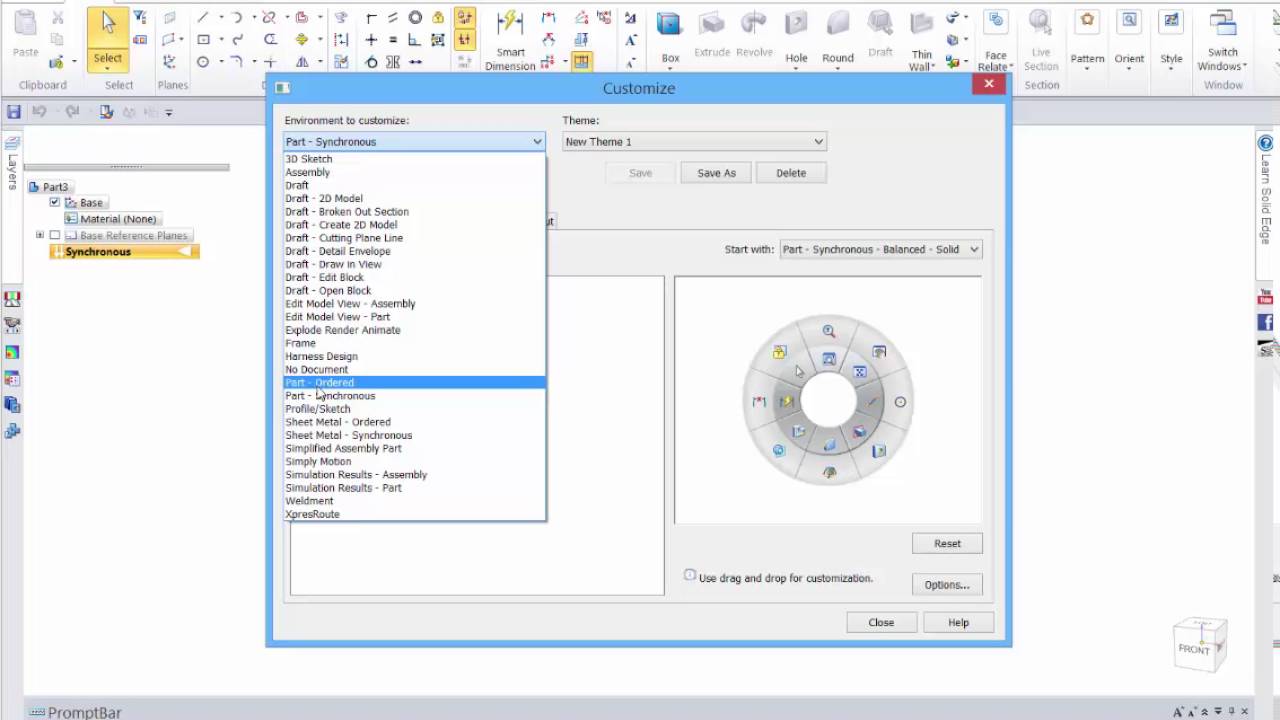1280x720 pixels.
Task: Click the PromptBar label at the bottom
Action: coord(84,712)
